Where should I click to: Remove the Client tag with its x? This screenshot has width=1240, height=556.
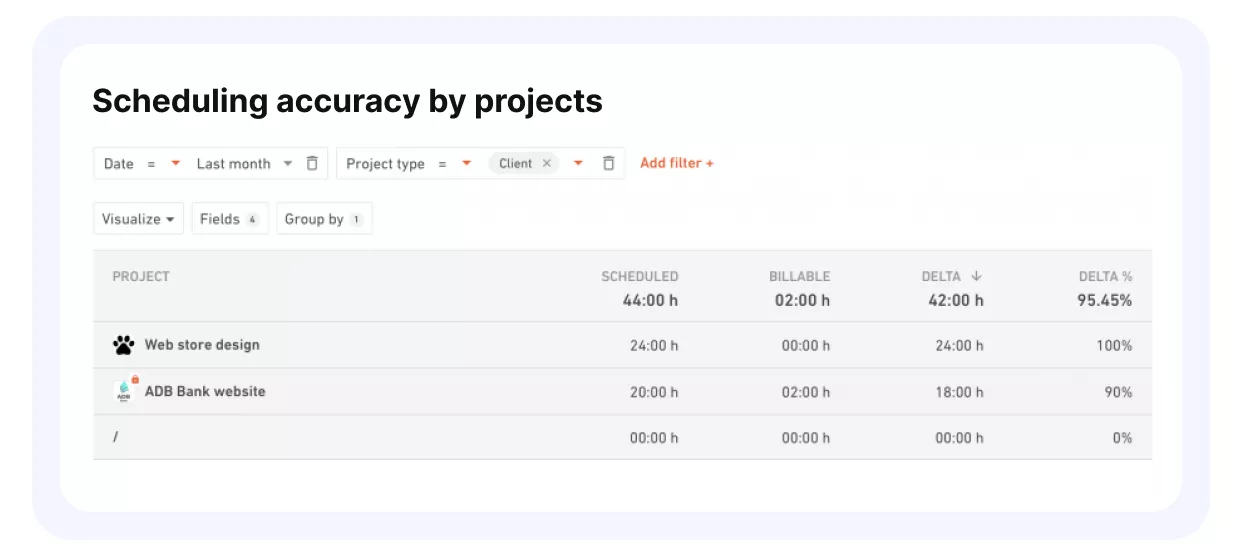(547, 163)
